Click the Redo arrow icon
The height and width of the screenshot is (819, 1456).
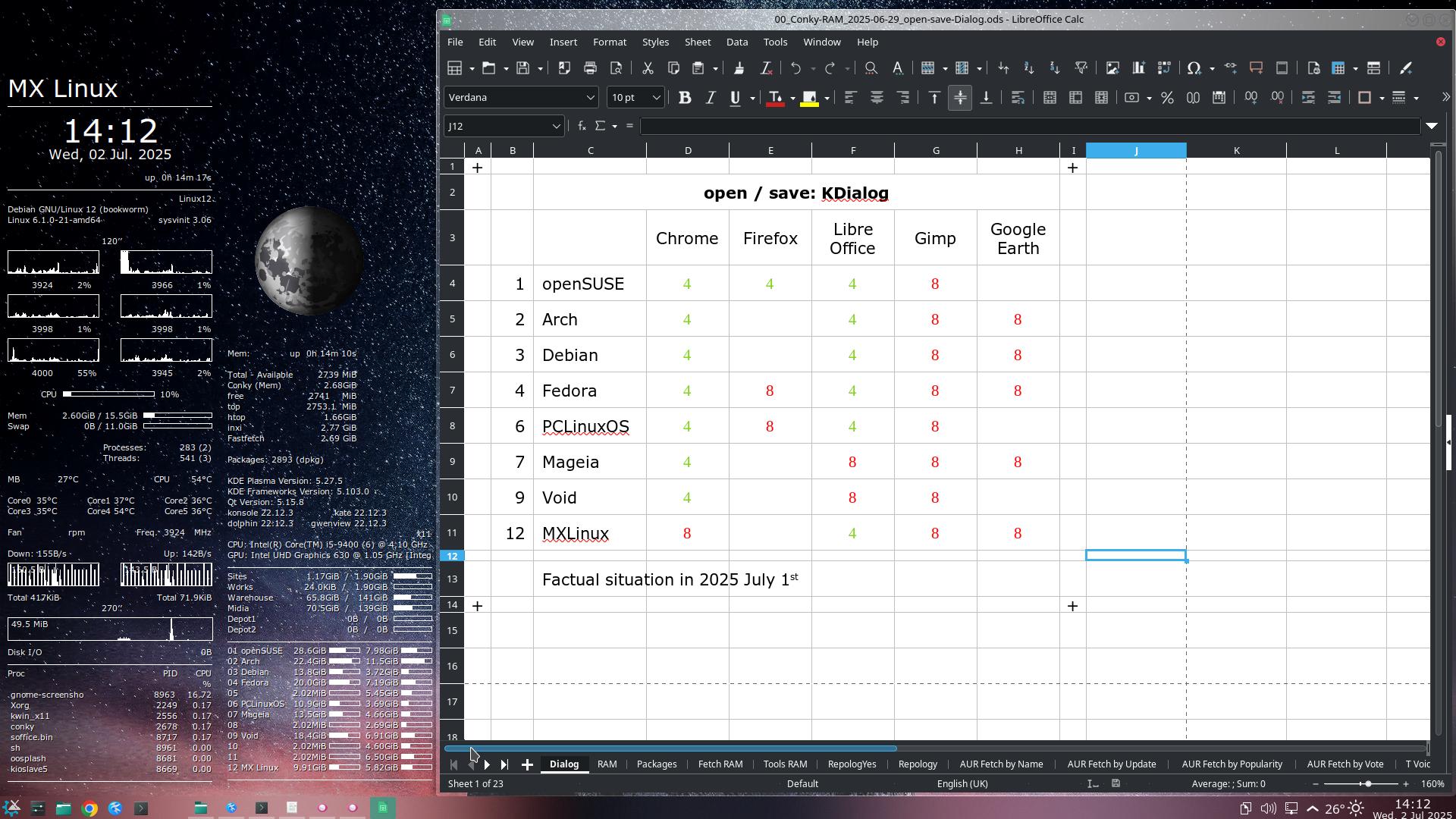[830, 68]
